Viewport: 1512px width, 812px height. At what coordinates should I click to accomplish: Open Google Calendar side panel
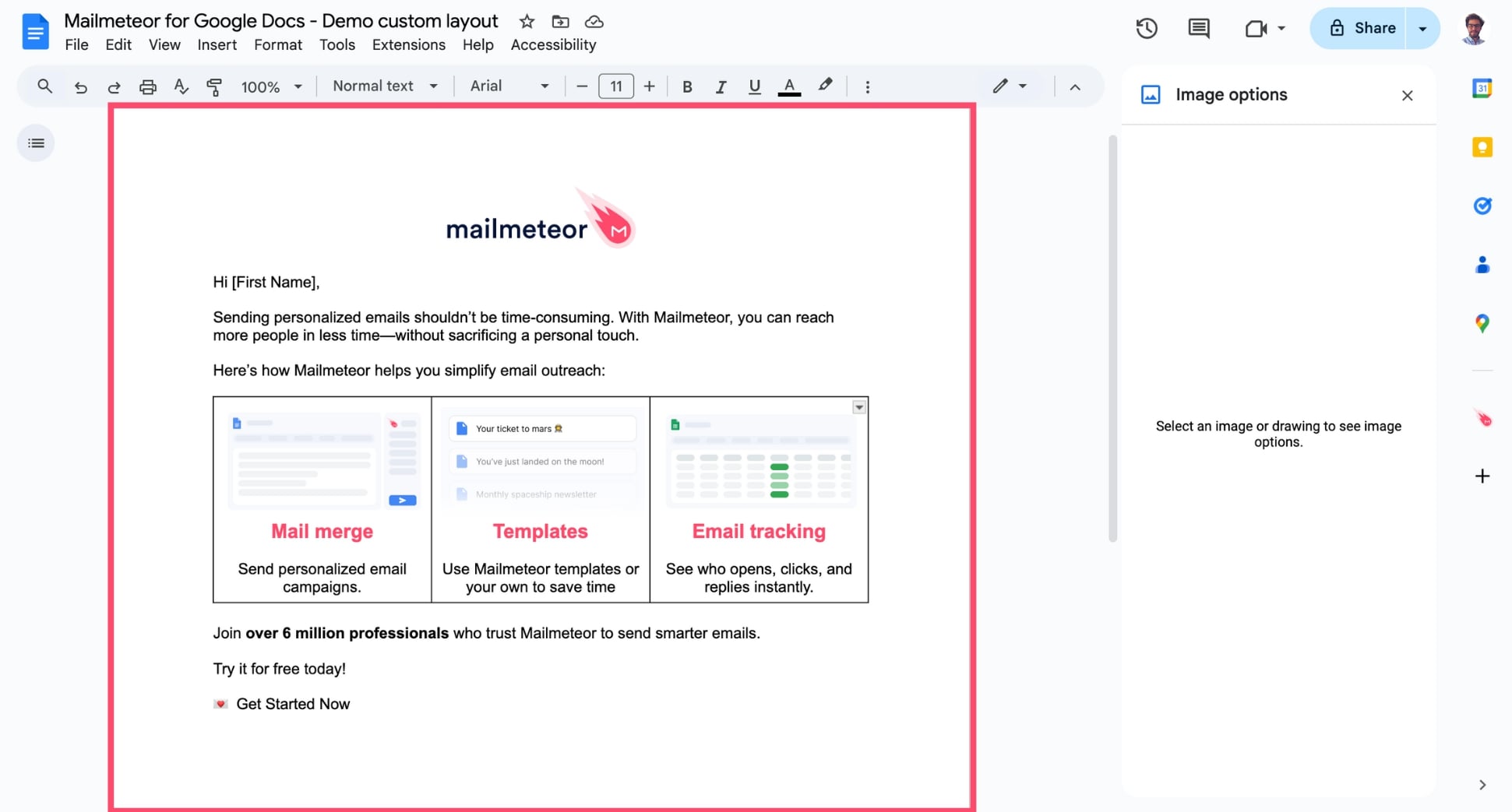tap(1482, 89)
